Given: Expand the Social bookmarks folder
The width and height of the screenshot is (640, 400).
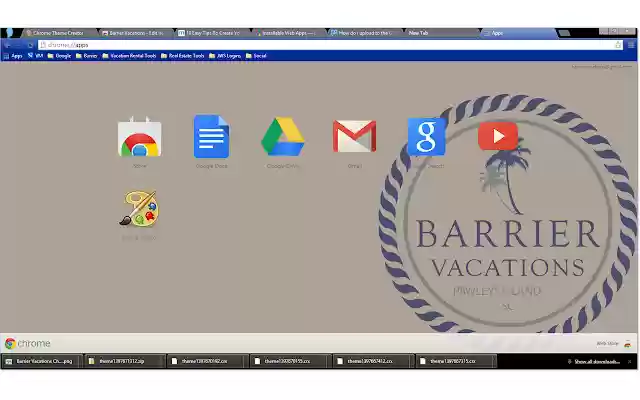Looking at the screenshot, I should [x=256, y=56].
